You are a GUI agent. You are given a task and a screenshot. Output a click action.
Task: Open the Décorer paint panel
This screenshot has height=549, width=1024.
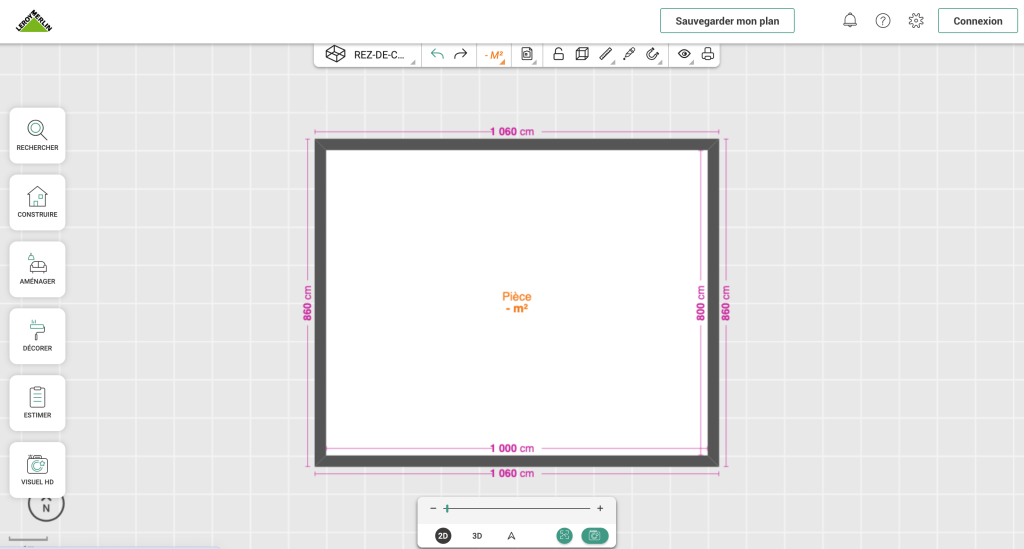[x=37, y=336]
